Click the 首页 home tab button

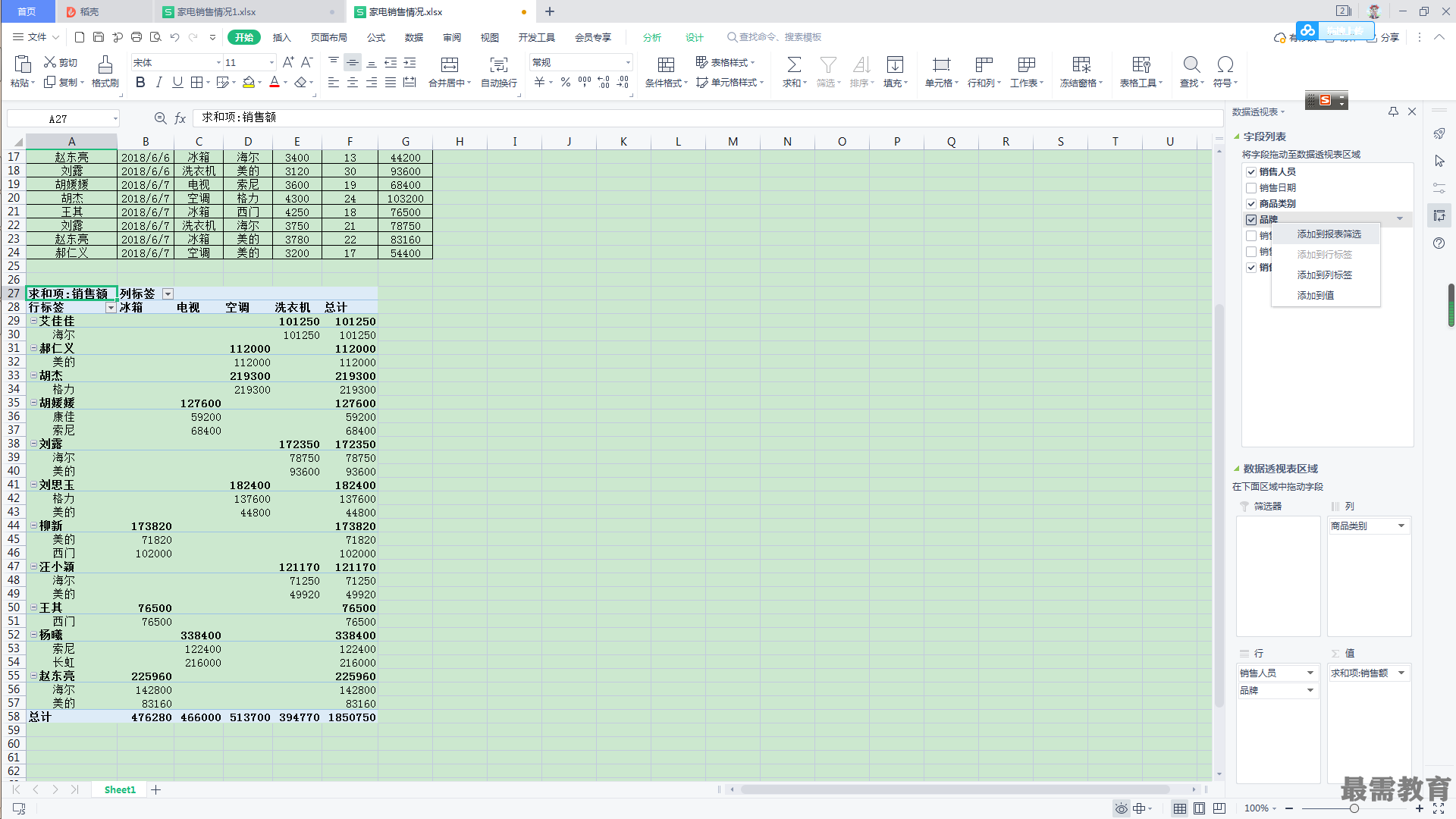pos(27,11)
